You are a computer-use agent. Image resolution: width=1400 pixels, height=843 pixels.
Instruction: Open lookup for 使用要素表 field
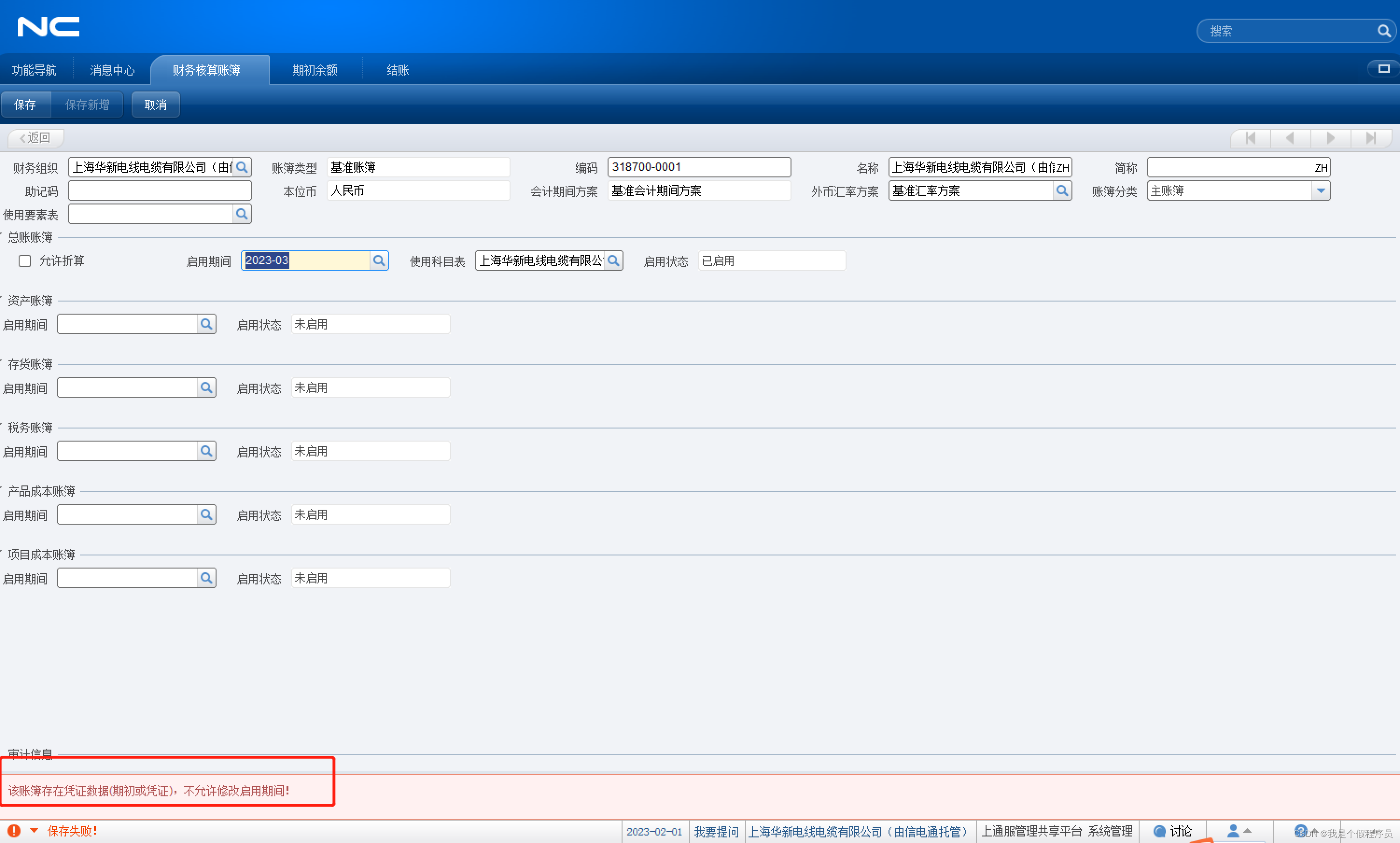coord(242,214)
